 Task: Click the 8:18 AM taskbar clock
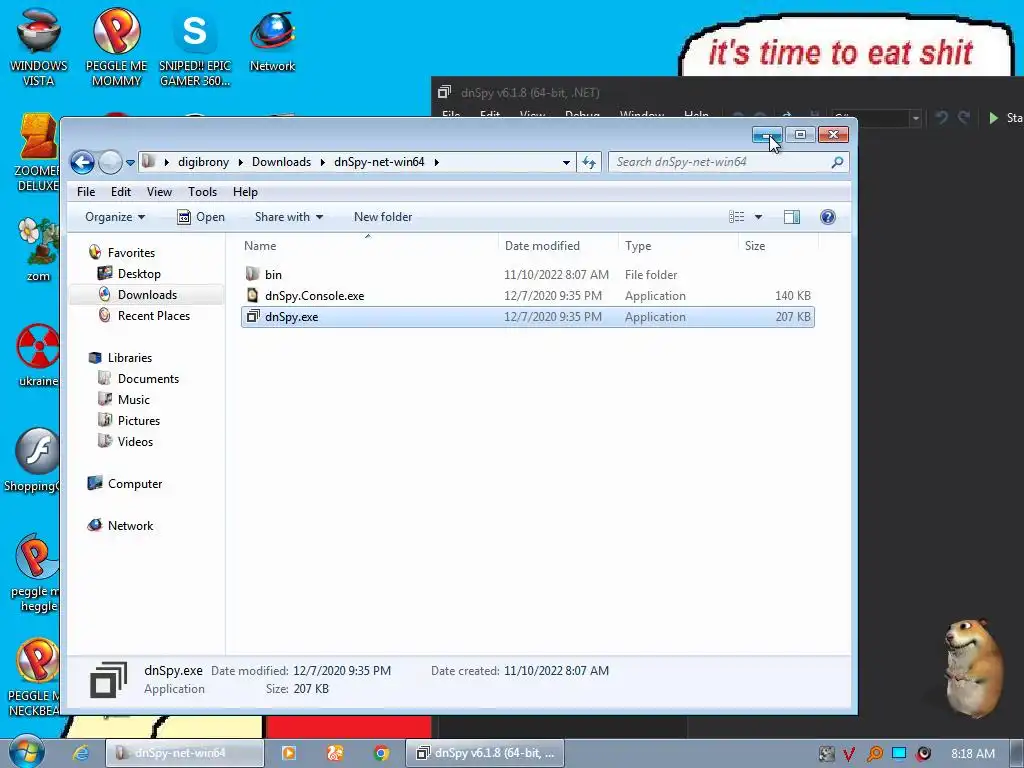(972, 753)
